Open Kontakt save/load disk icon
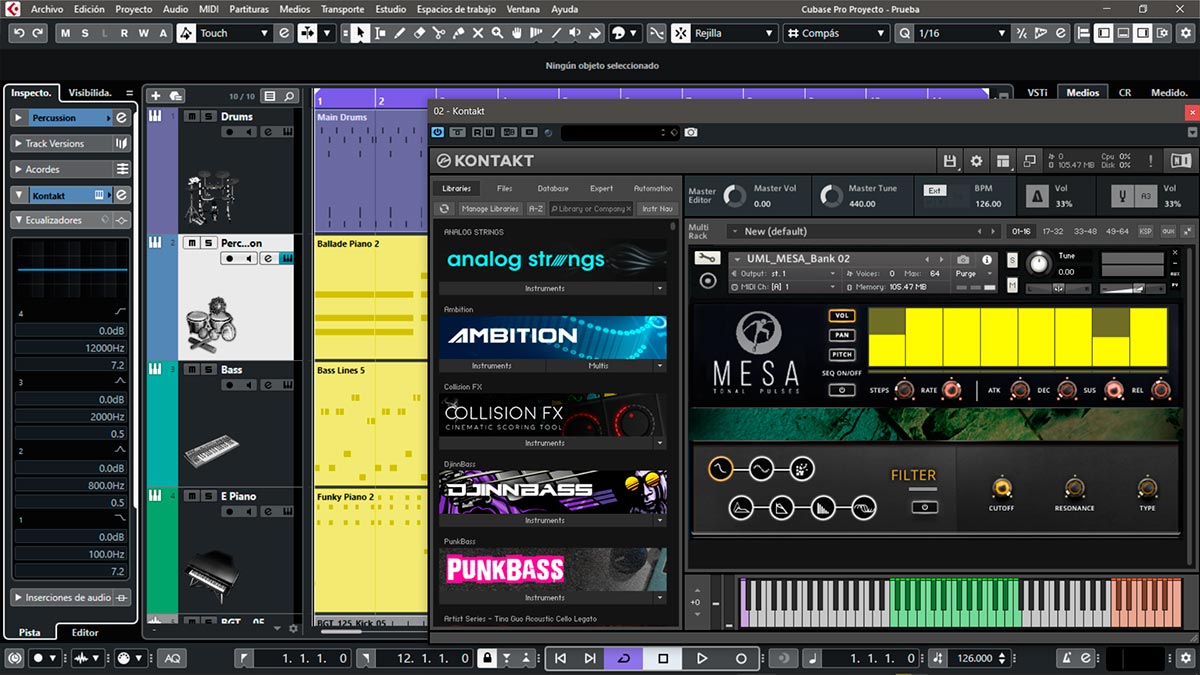This screenshot has height=675, width=1200. point(950,160)
